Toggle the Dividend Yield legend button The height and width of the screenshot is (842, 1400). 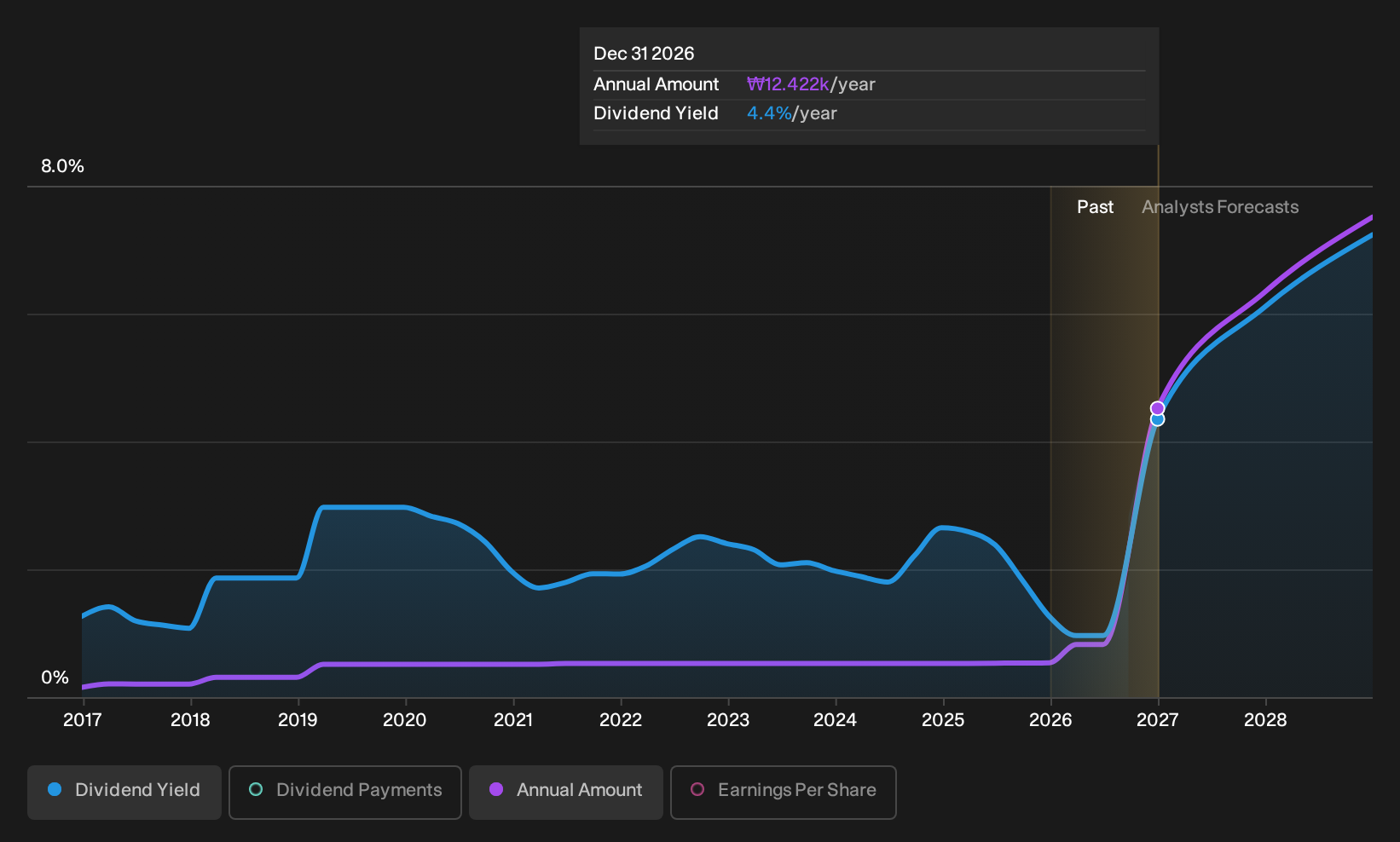pyautogui.click(x=124, y=793)
